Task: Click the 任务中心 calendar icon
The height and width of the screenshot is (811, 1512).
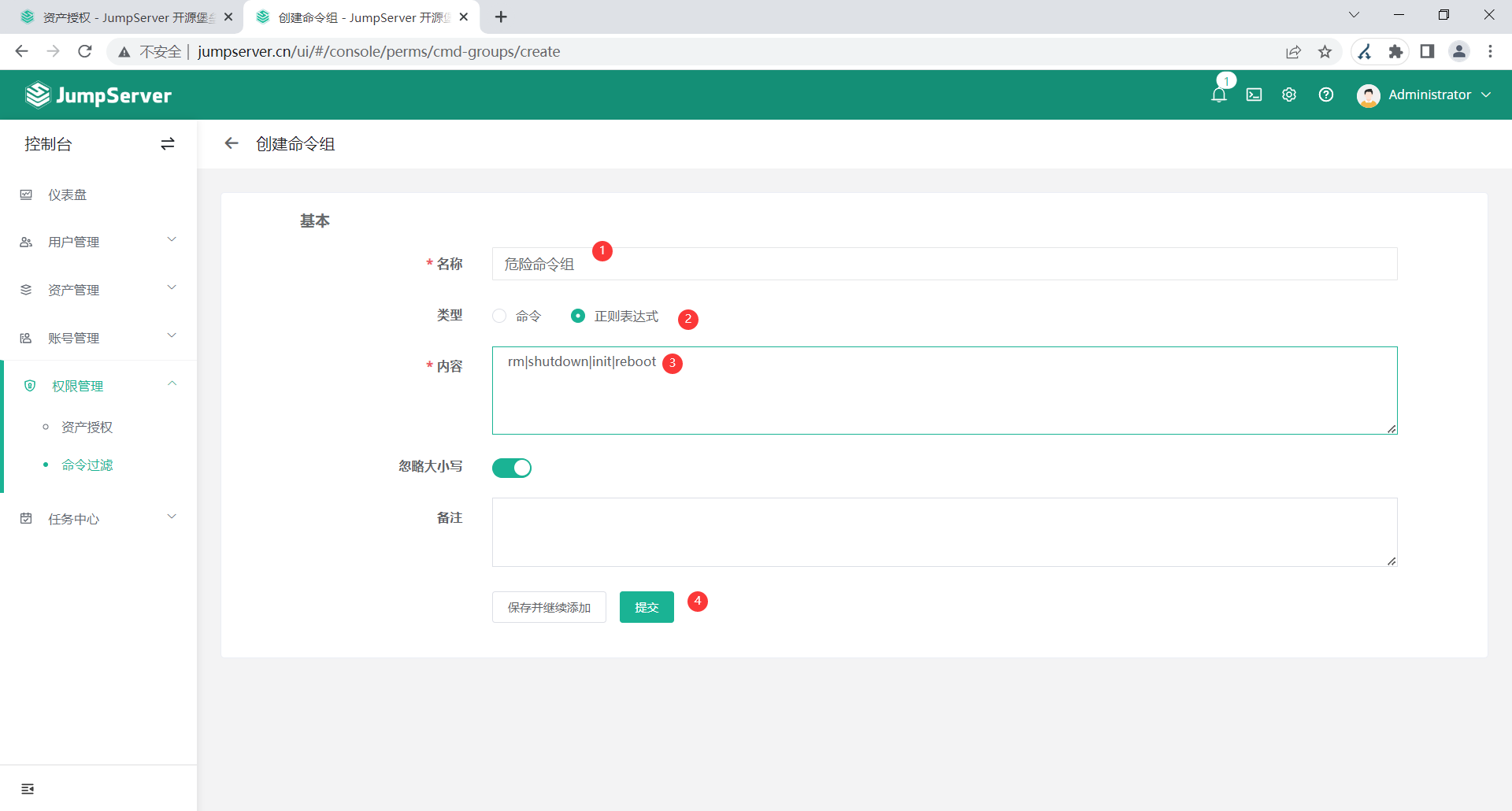Action: pos(26,518)
